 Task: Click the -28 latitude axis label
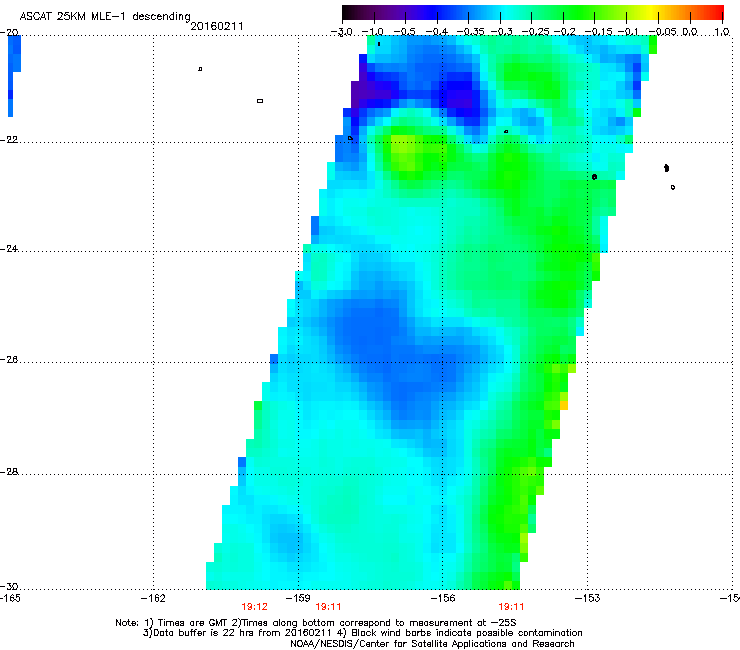(9, 472)
